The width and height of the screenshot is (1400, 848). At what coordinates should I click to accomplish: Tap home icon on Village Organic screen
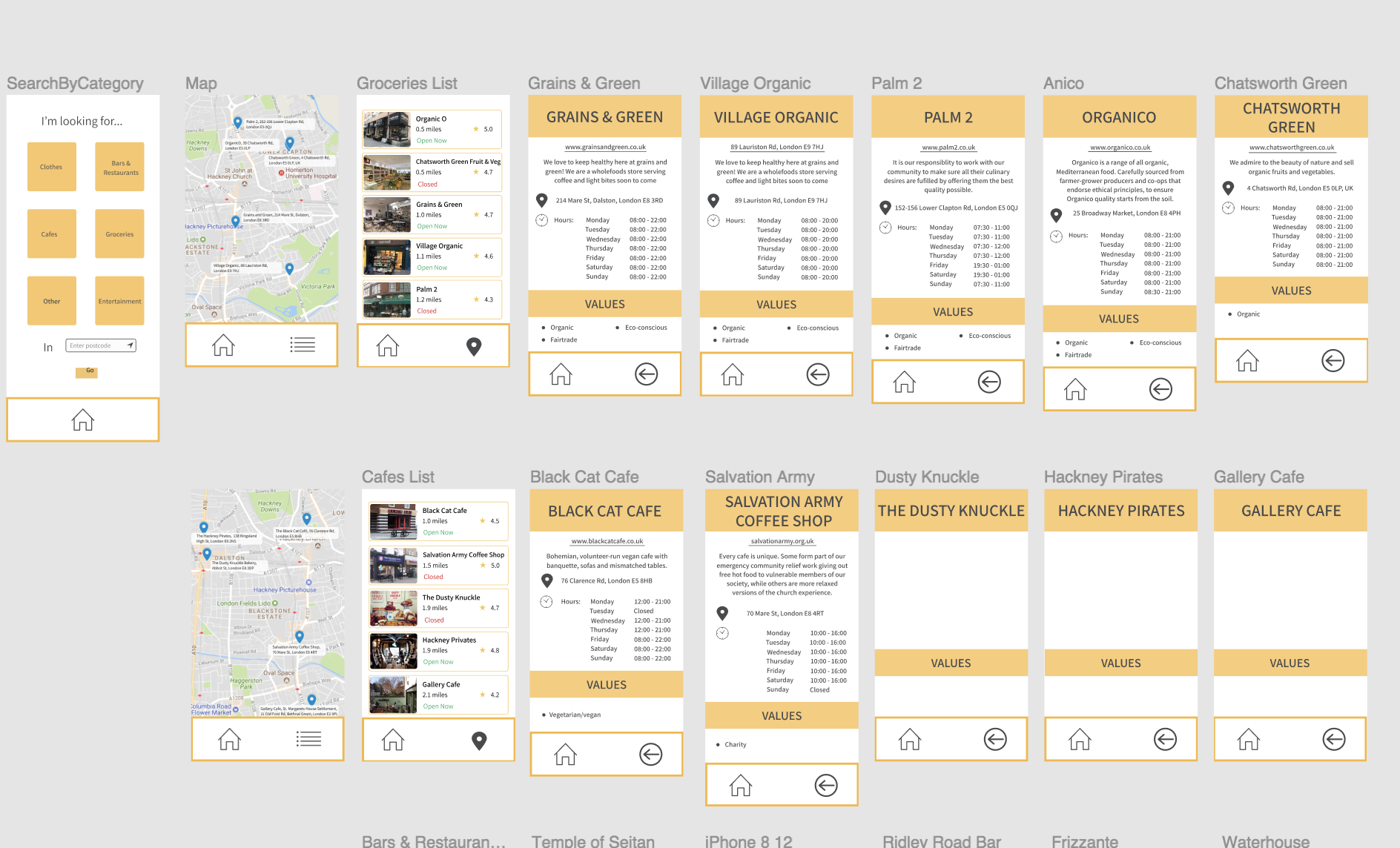(733, 374)
